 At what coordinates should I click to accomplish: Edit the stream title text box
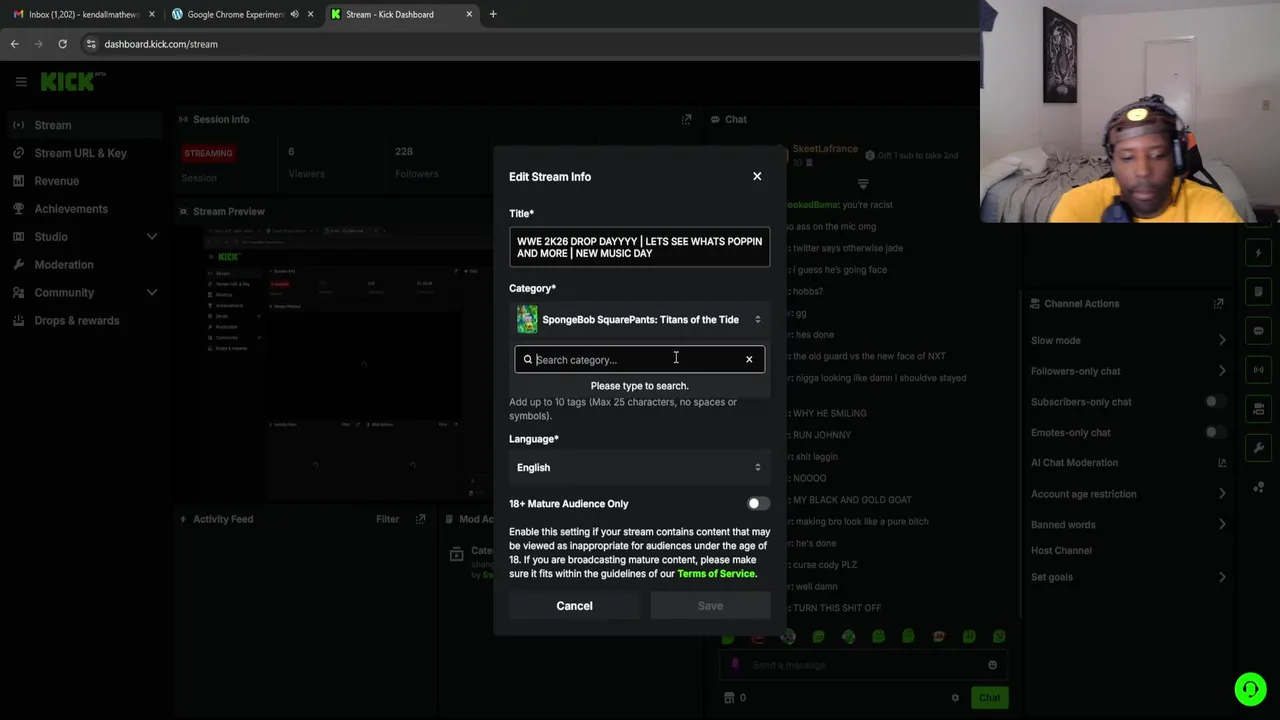pyautogui.click(x=639, y=247)
